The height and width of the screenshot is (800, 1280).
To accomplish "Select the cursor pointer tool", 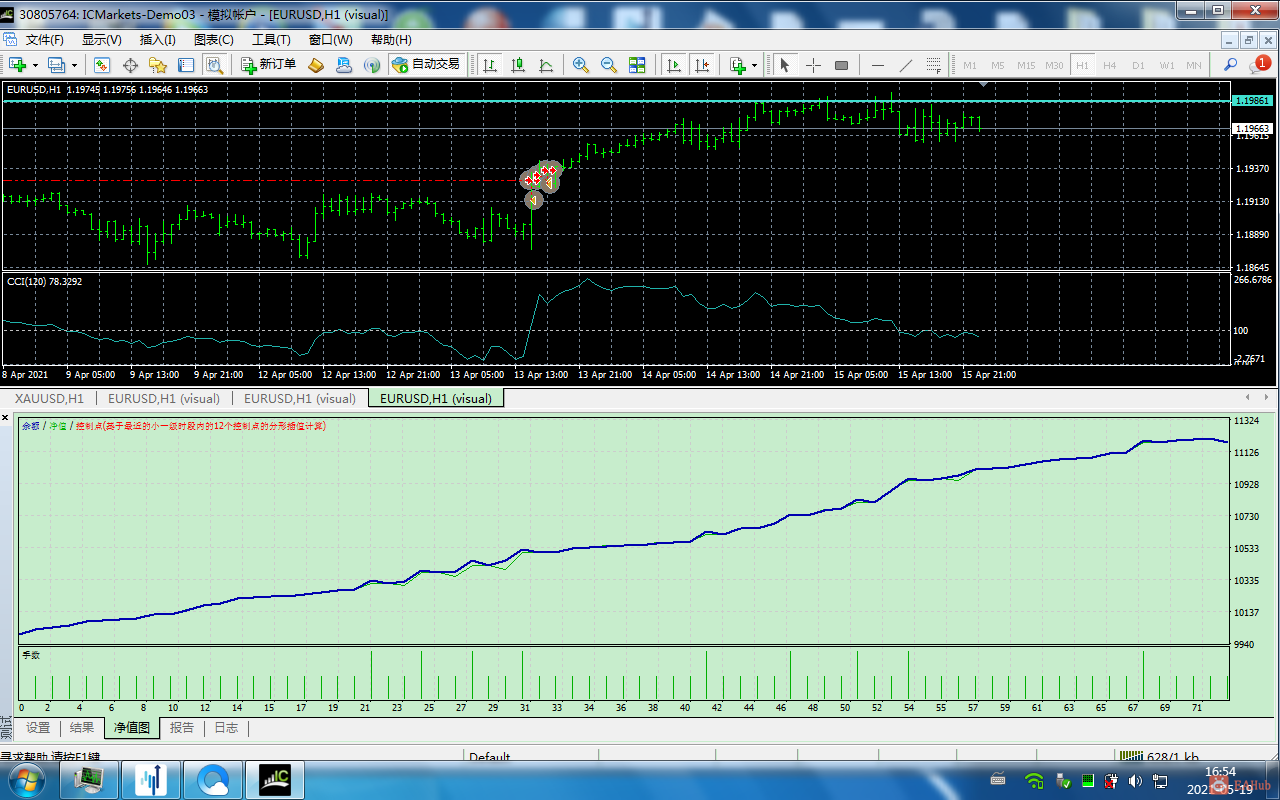I will (x=785, y=65).
